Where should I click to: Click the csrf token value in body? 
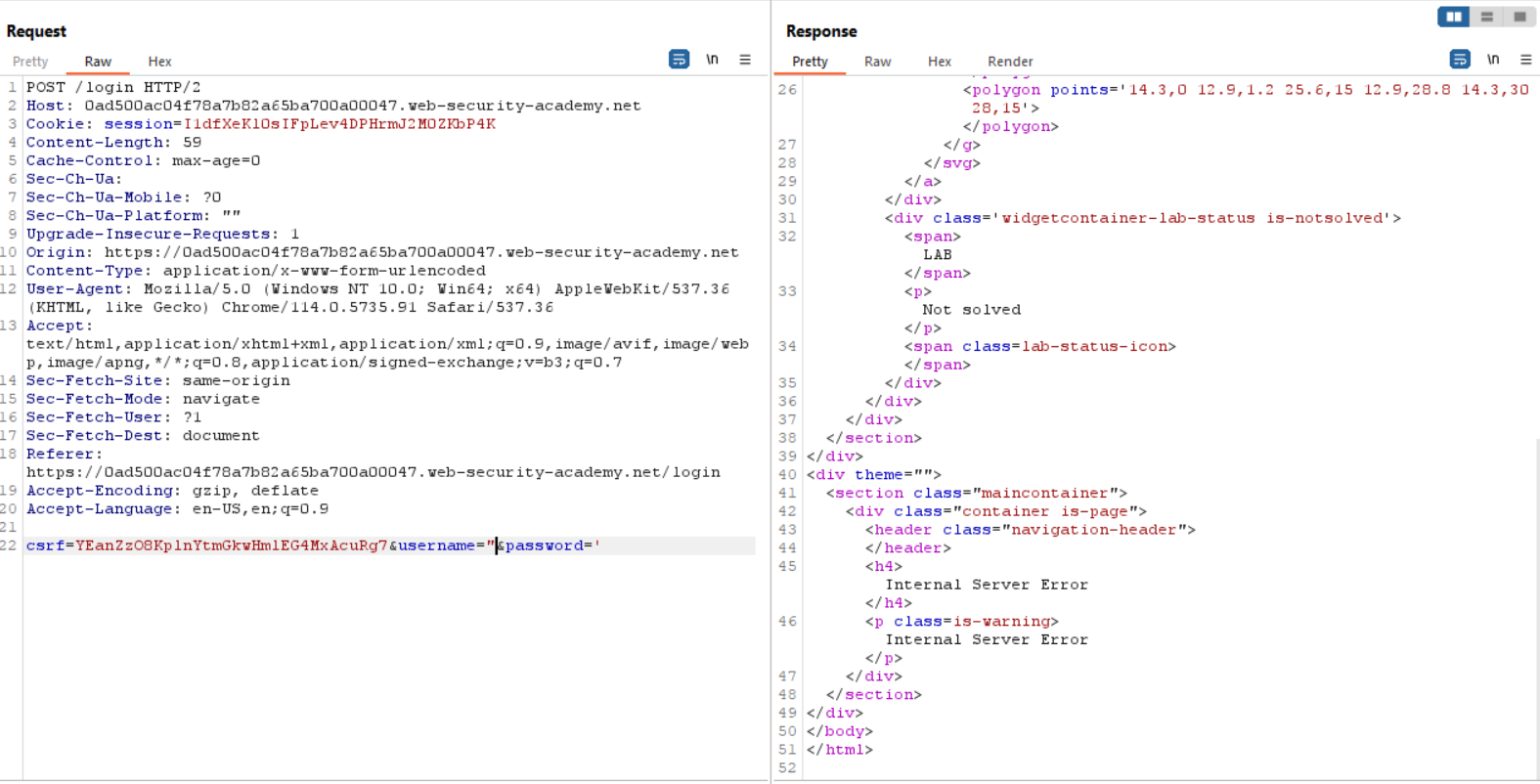(x=232, y=545)
